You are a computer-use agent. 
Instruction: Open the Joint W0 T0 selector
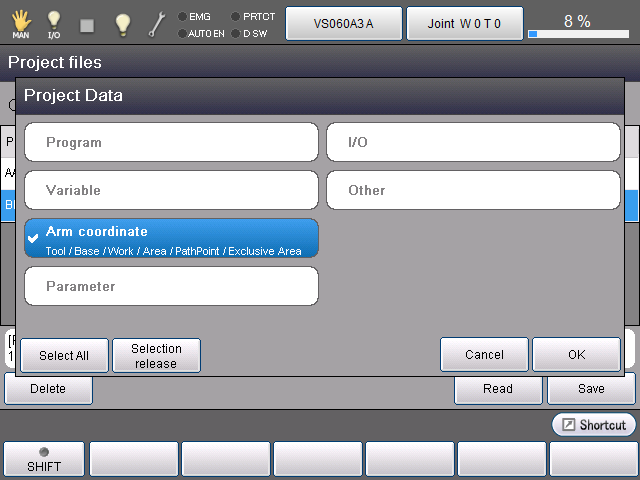(464, 24)
